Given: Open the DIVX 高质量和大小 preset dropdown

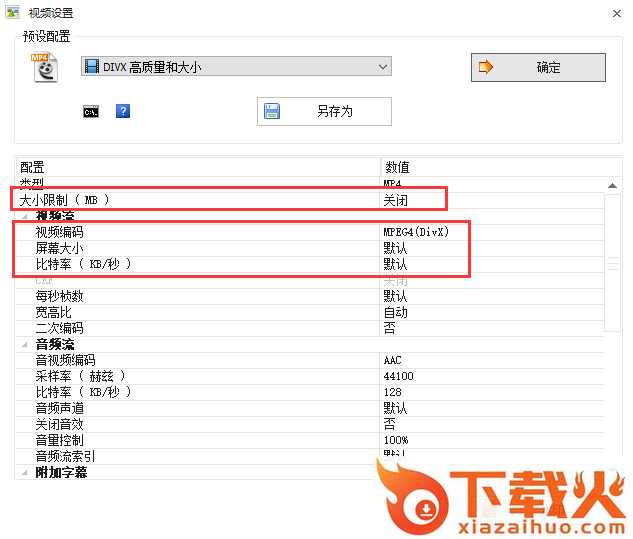Looking at the screenshot, I should coord(236,67).
